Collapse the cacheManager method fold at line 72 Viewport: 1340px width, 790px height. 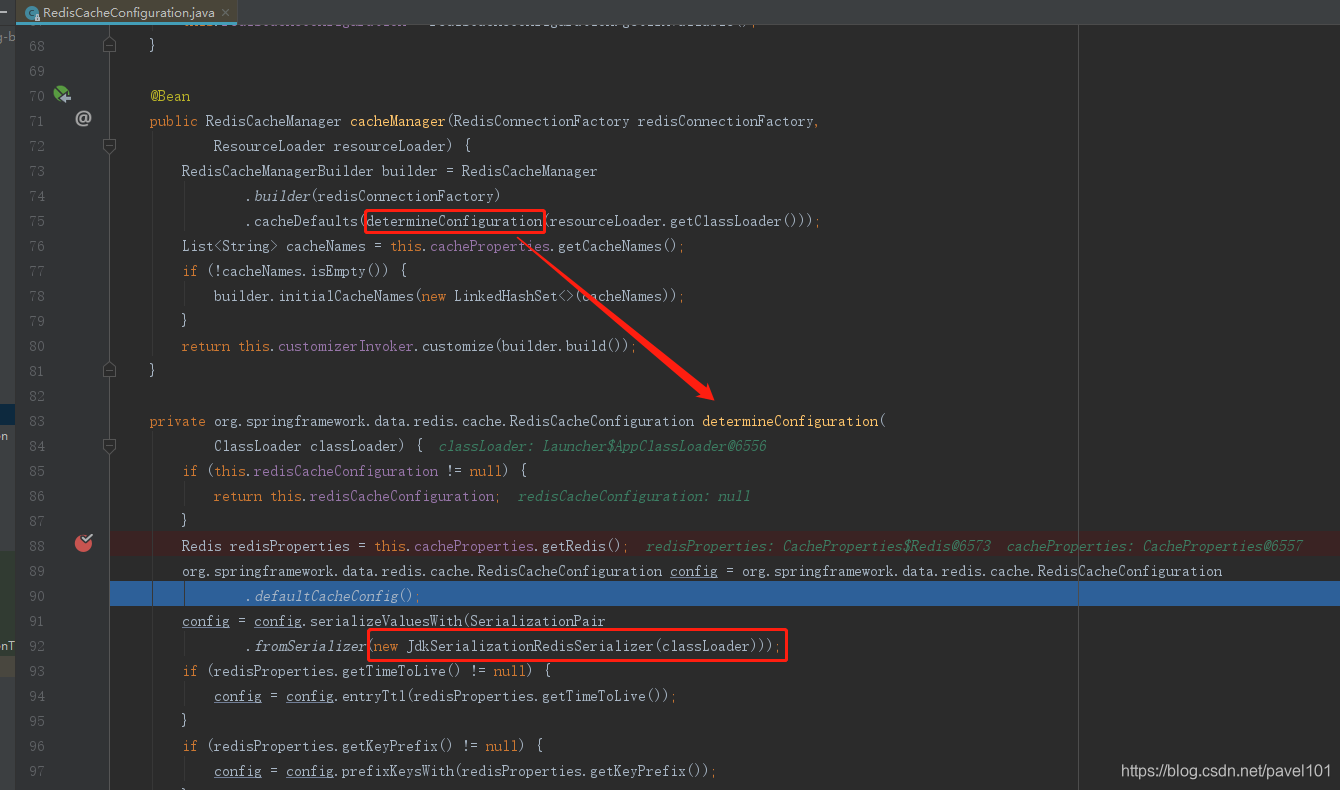(x=110, y=145)
